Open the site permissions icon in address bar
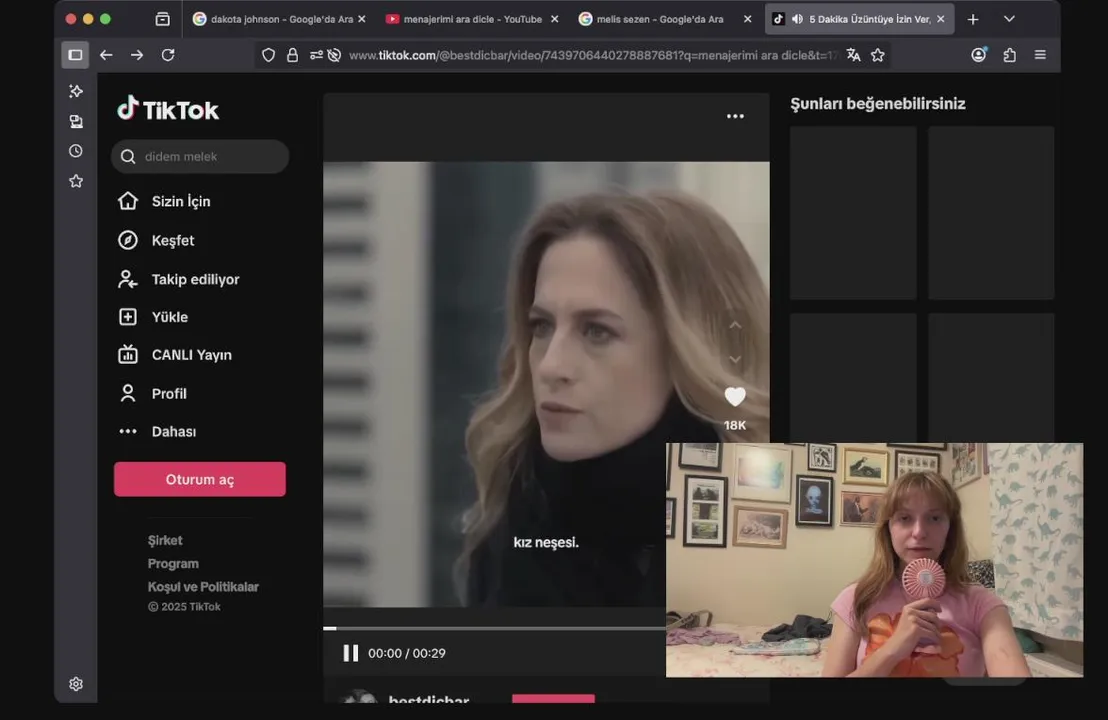This screenshot has width=1108, height=720. tap(316, 55)
